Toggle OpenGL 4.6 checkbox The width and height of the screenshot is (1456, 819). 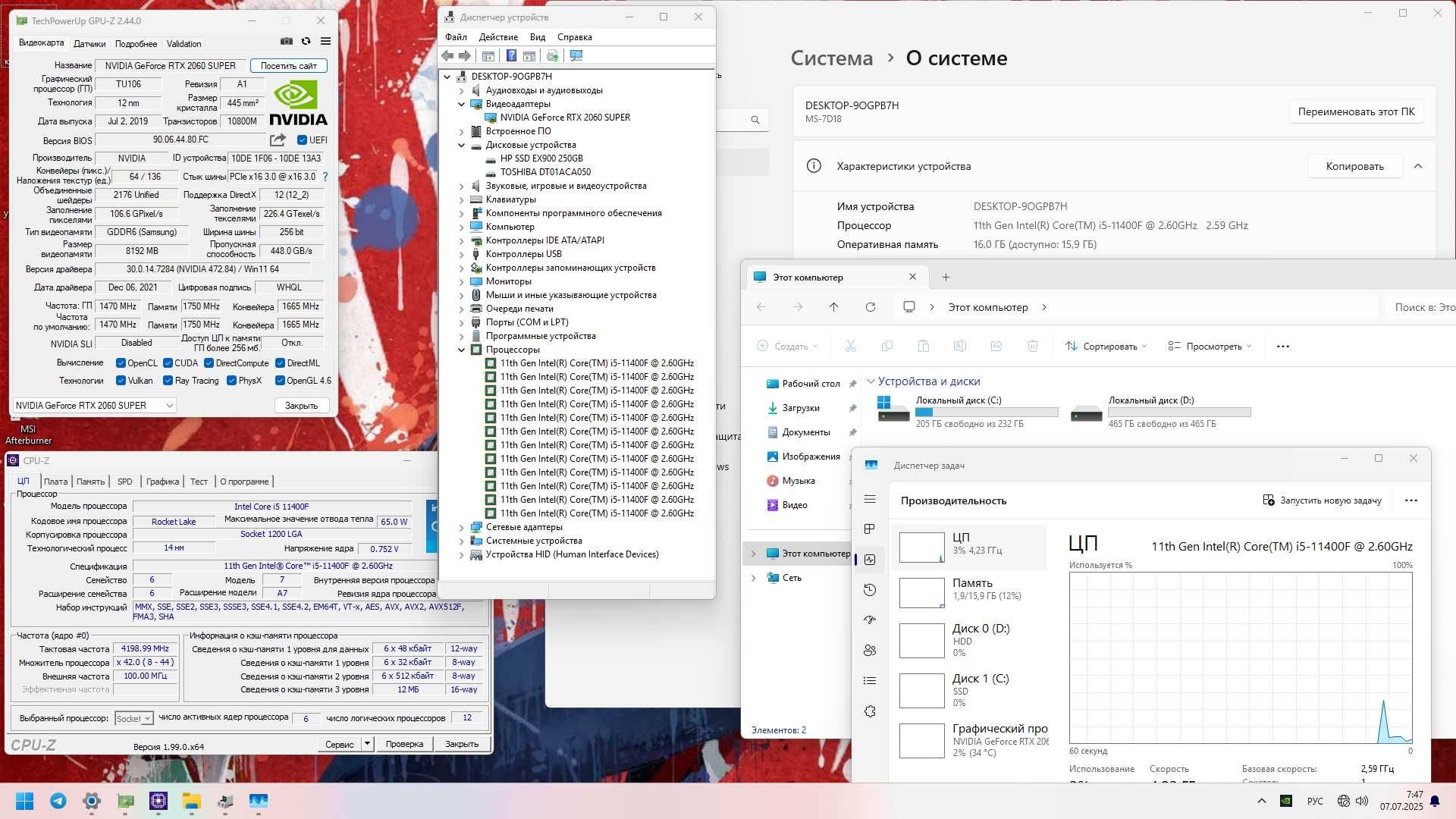(280, 381)
